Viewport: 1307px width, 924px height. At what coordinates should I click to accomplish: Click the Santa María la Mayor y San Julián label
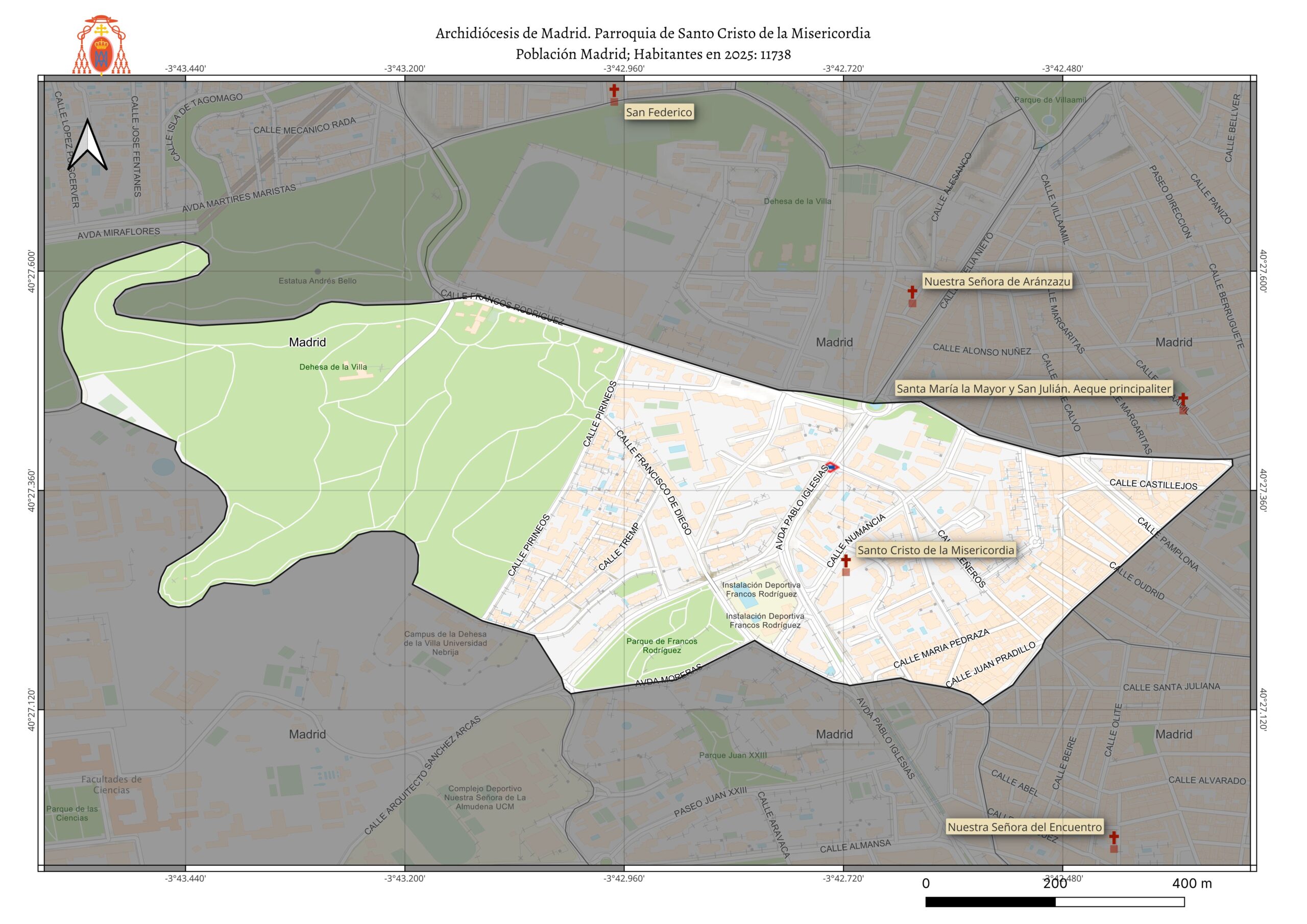pyautogui.click(x=1034, y=389)
